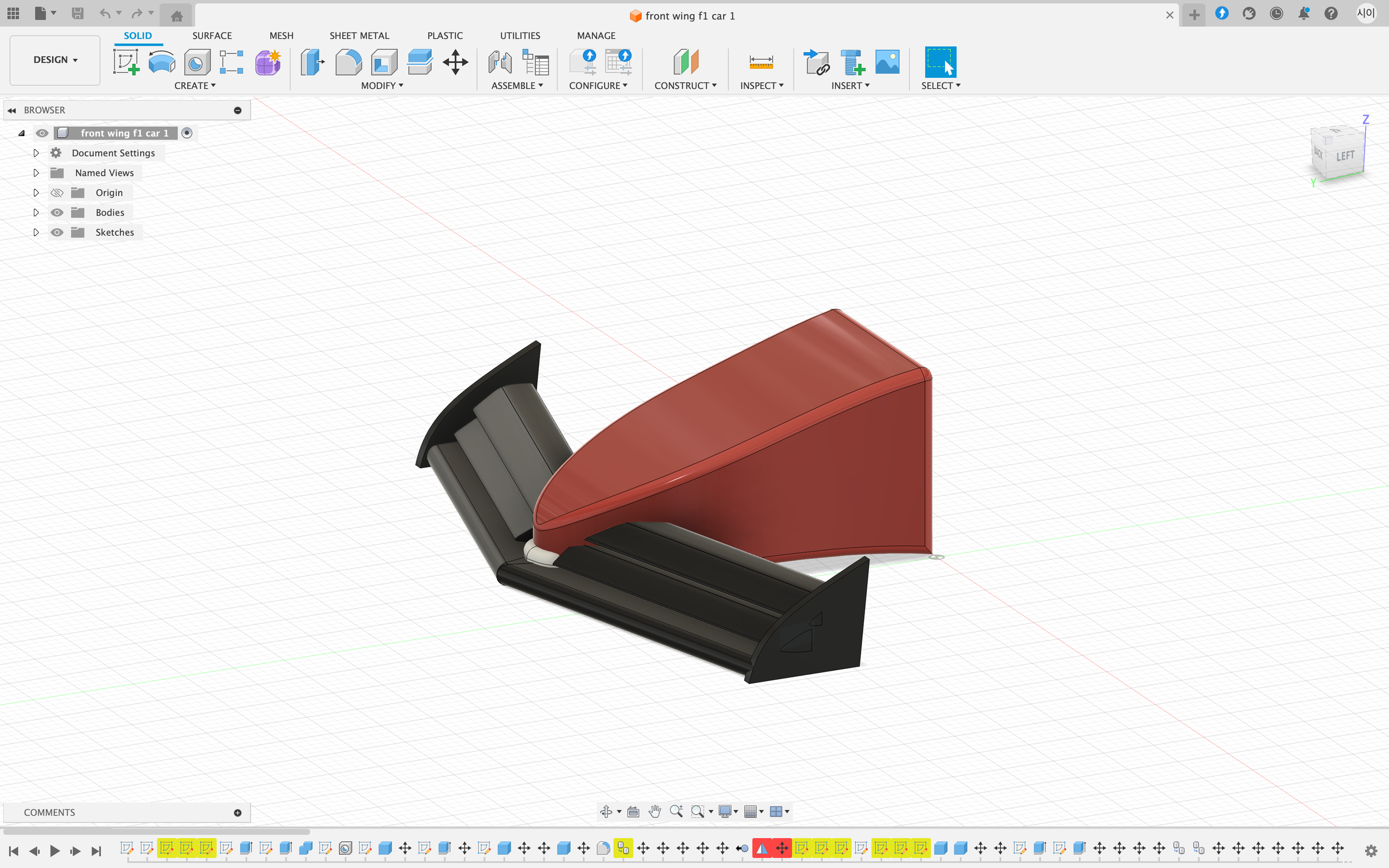Click the Orbit icon in navigation bar

(x=606, y=811)
